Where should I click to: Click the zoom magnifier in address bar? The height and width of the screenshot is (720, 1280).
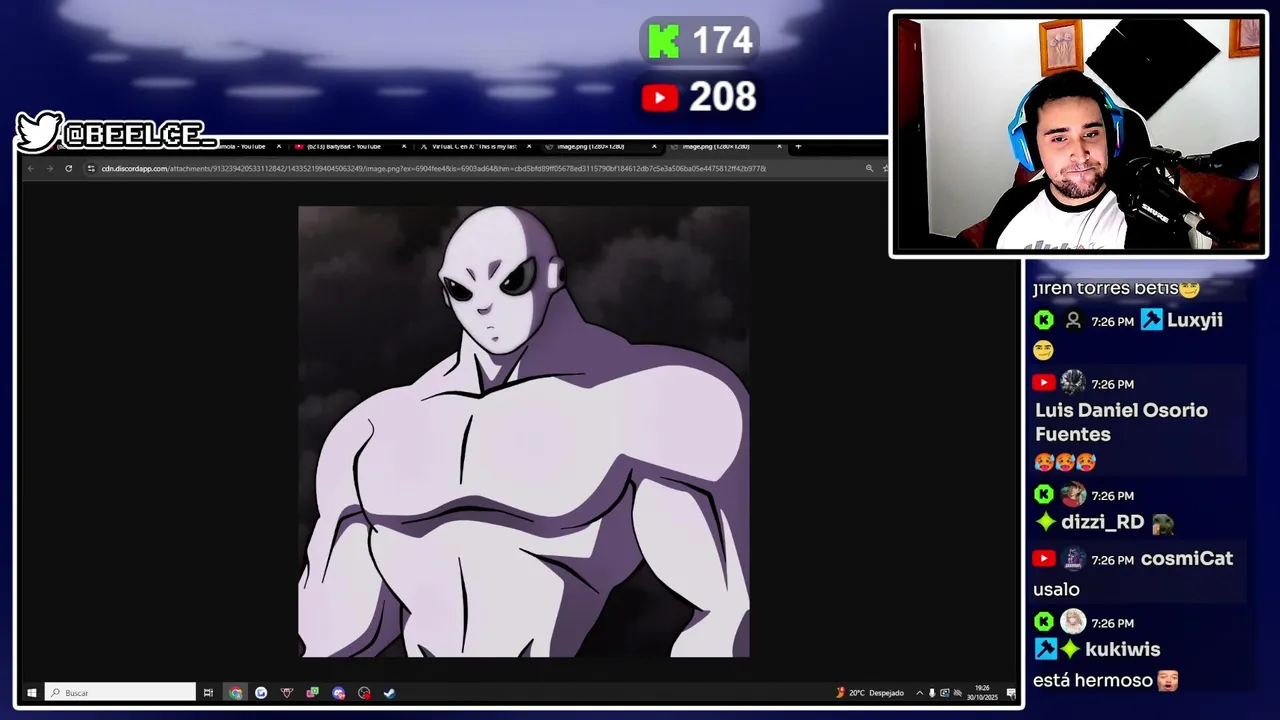tap(869, 168)
